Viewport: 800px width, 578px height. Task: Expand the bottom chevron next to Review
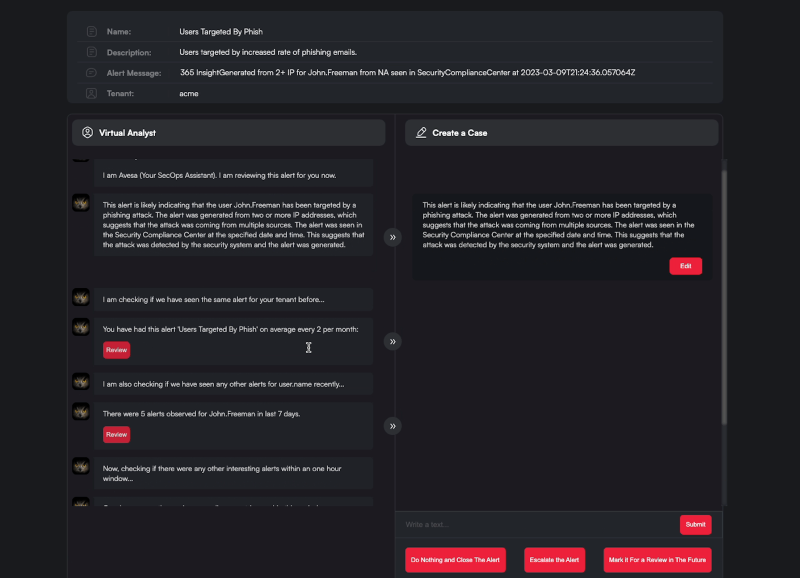[392, 425]
